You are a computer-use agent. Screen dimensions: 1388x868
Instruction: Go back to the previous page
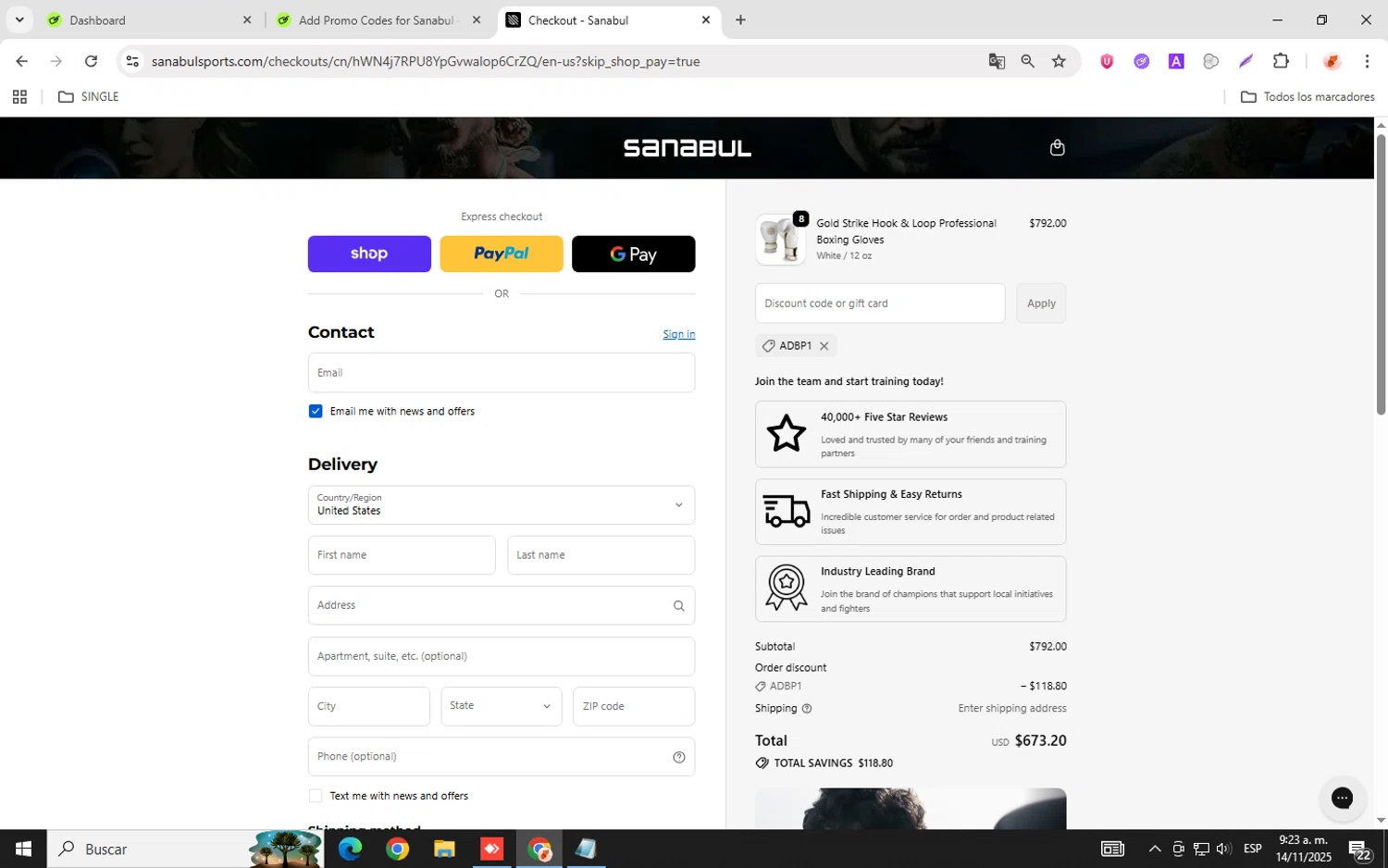pyautogui.click(x=21, y=61)
